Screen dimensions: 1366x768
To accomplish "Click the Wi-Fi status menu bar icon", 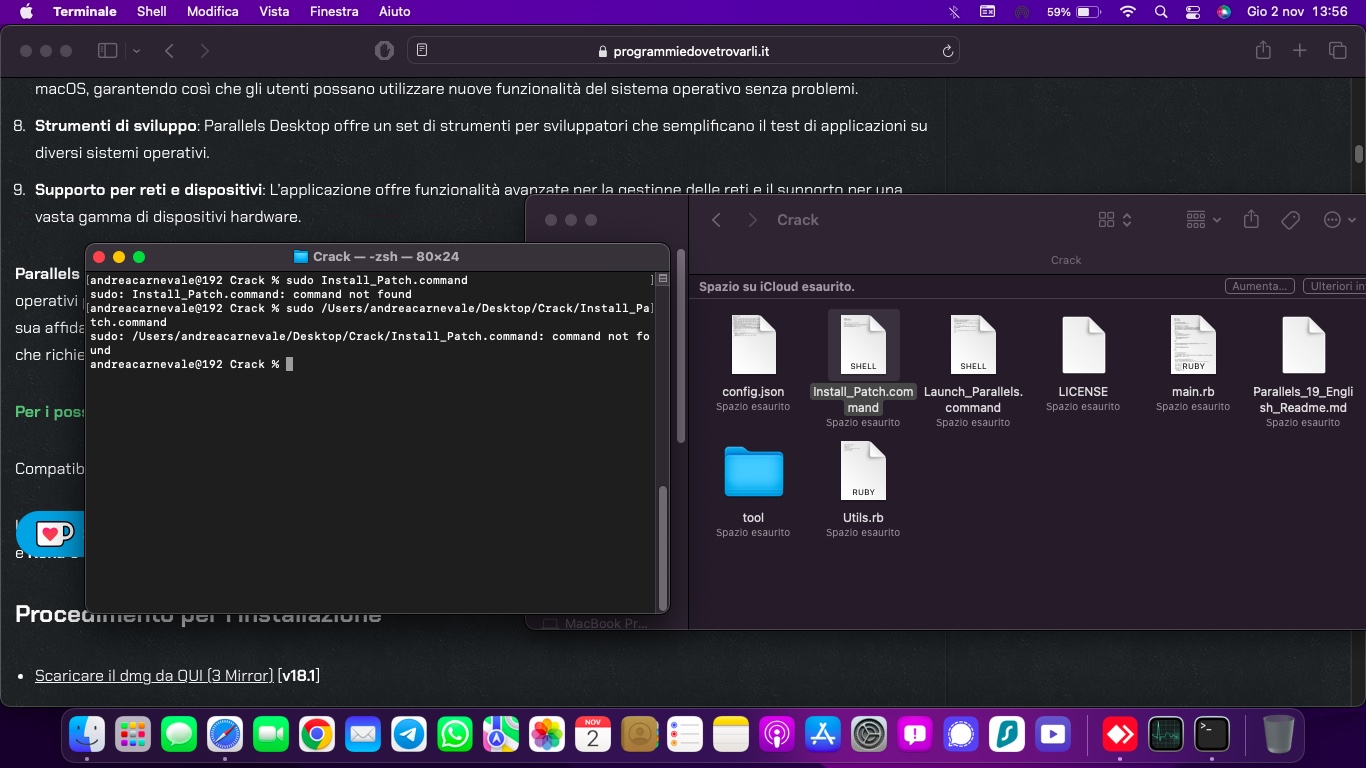I will (x=1128, y=12).
